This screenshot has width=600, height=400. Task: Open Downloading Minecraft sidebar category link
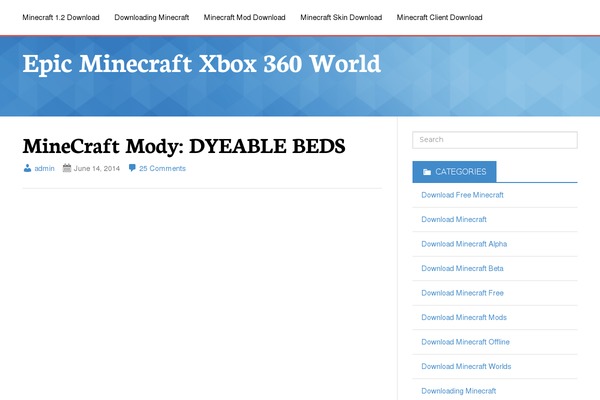(x=458, y=391)
